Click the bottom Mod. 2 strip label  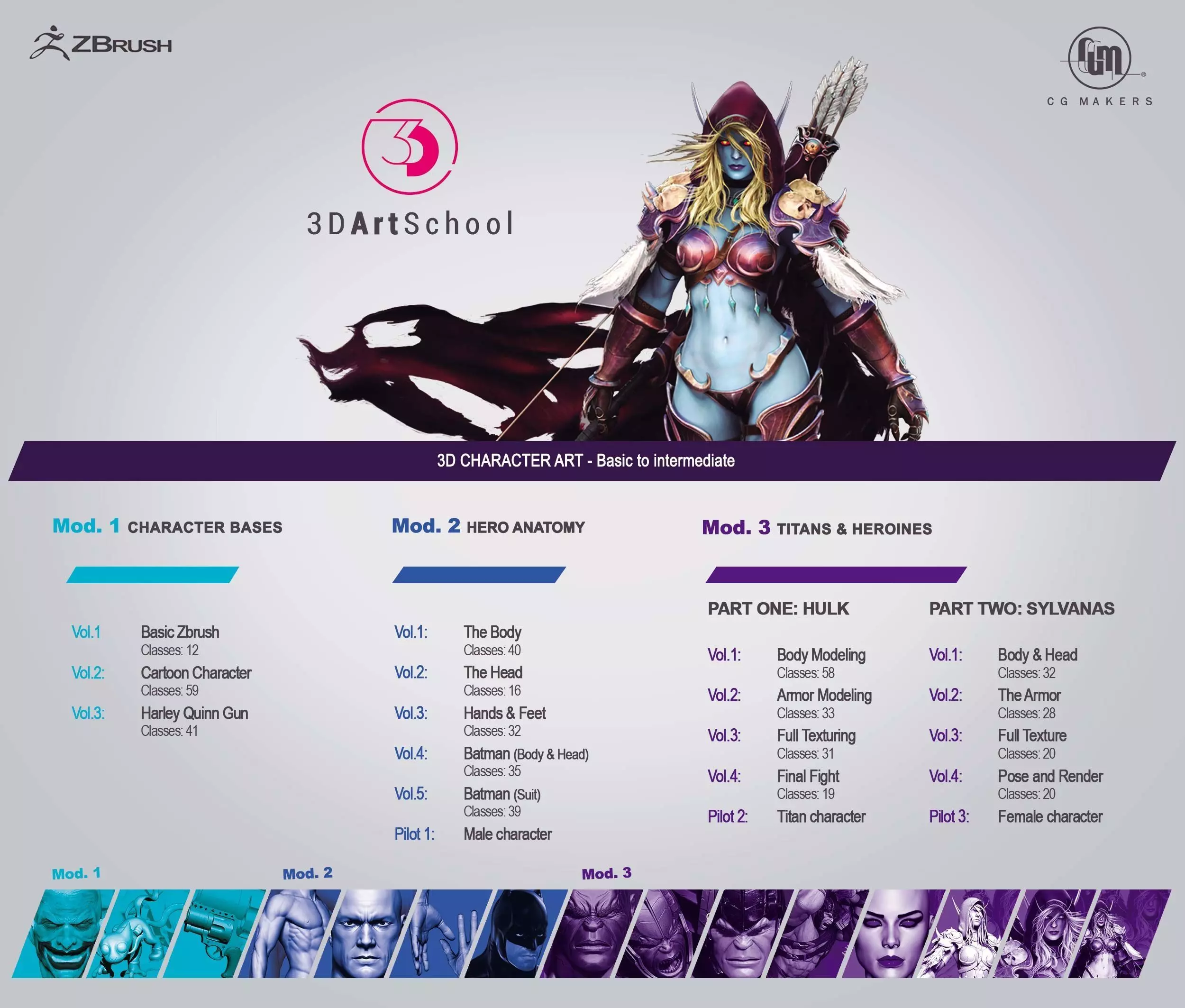(x=308, y=873)
